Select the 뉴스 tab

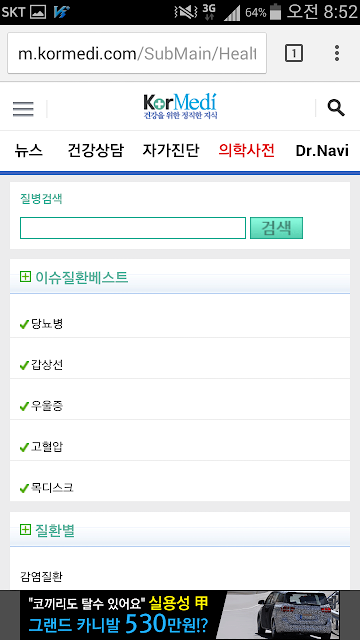click(29, 151)
